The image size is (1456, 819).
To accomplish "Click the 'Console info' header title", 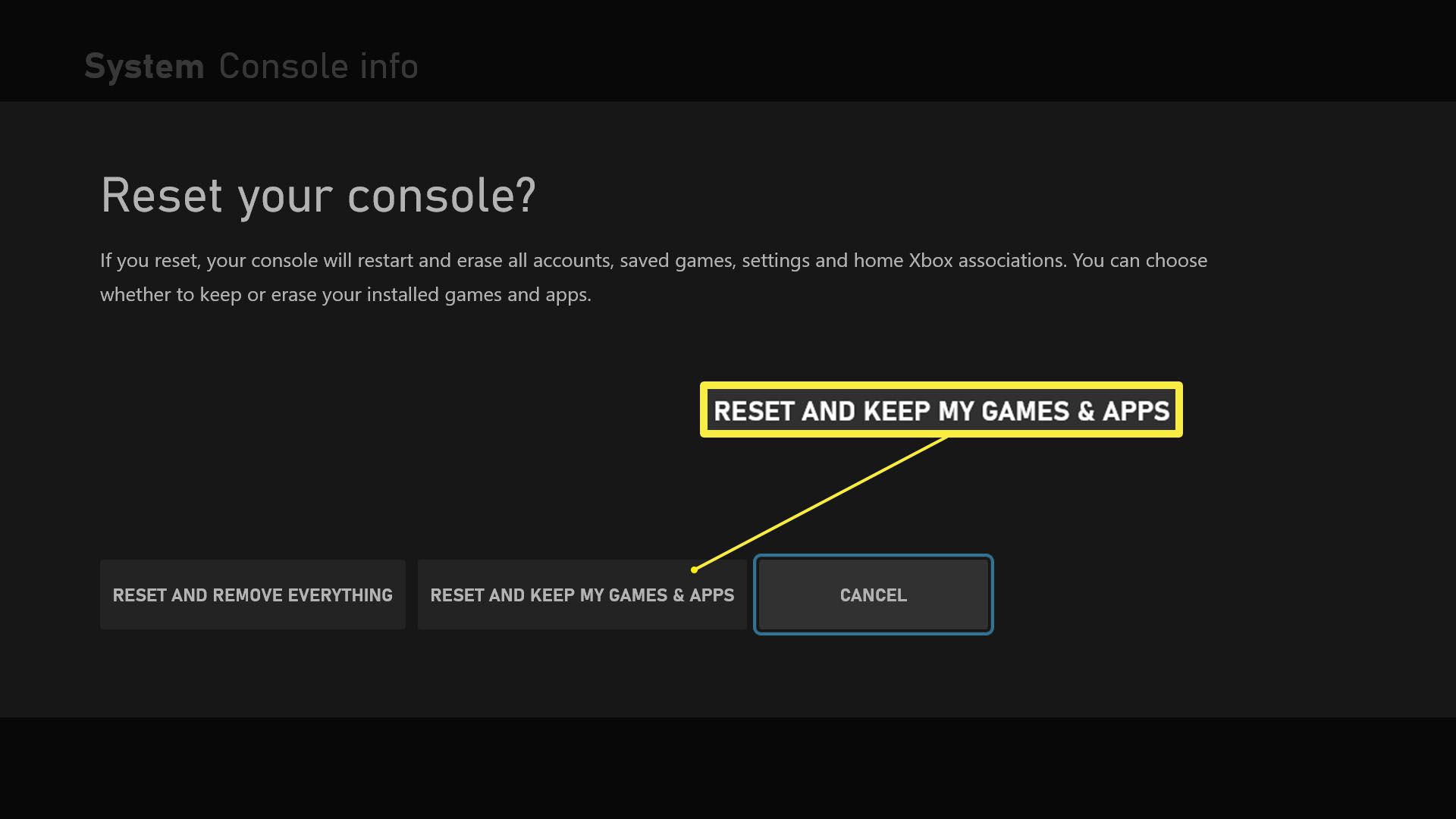I will click(x=318, y=67).
